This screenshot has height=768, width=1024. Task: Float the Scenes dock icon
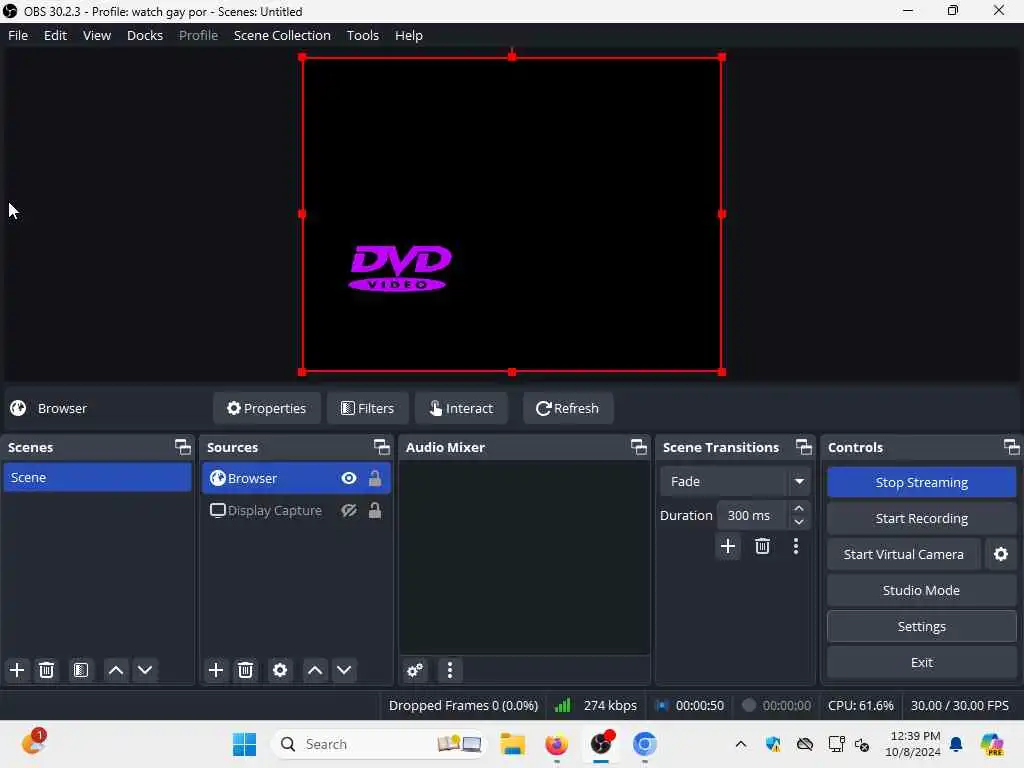click(183, 447)
